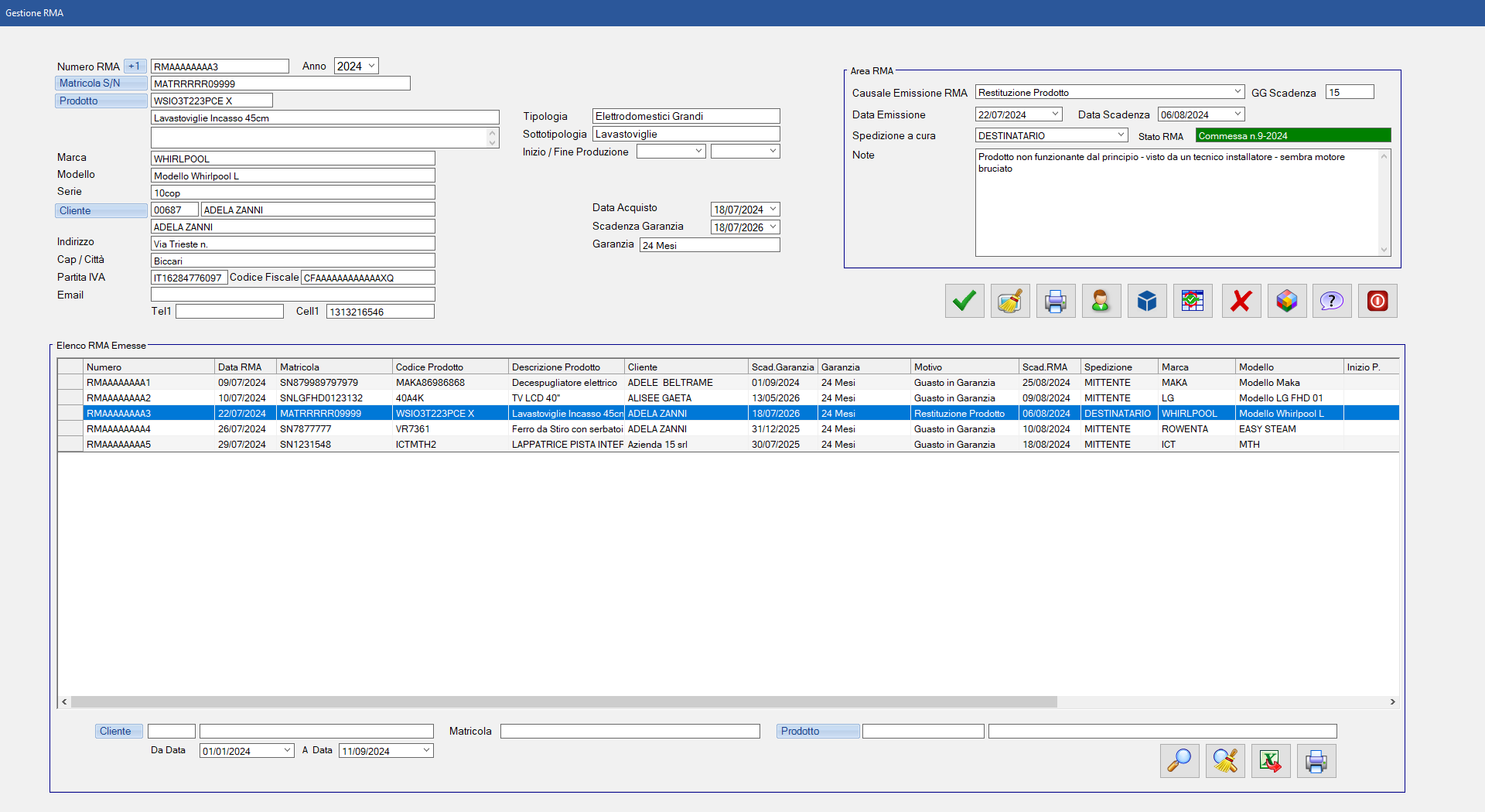Clear the form with the broom icon

1009,301
